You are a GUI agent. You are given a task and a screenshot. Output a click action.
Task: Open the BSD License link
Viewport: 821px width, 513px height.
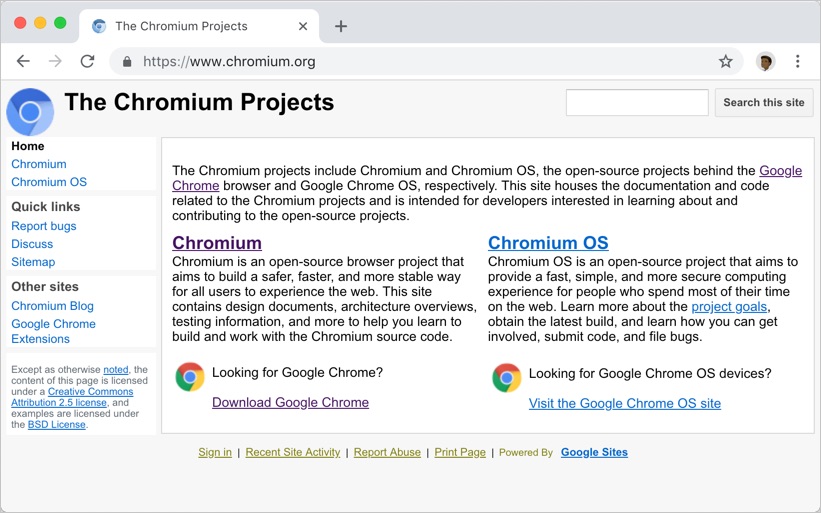[57, 425]
